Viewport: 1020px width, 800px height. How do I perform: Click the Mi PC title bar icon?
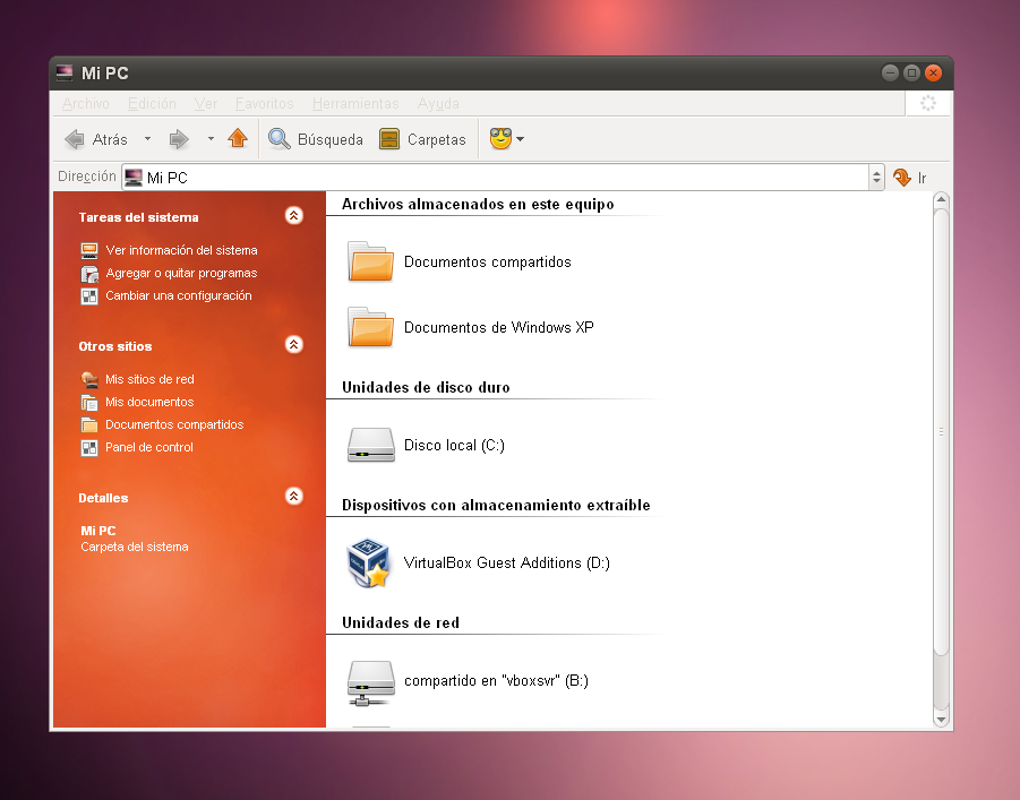point(64,73)
